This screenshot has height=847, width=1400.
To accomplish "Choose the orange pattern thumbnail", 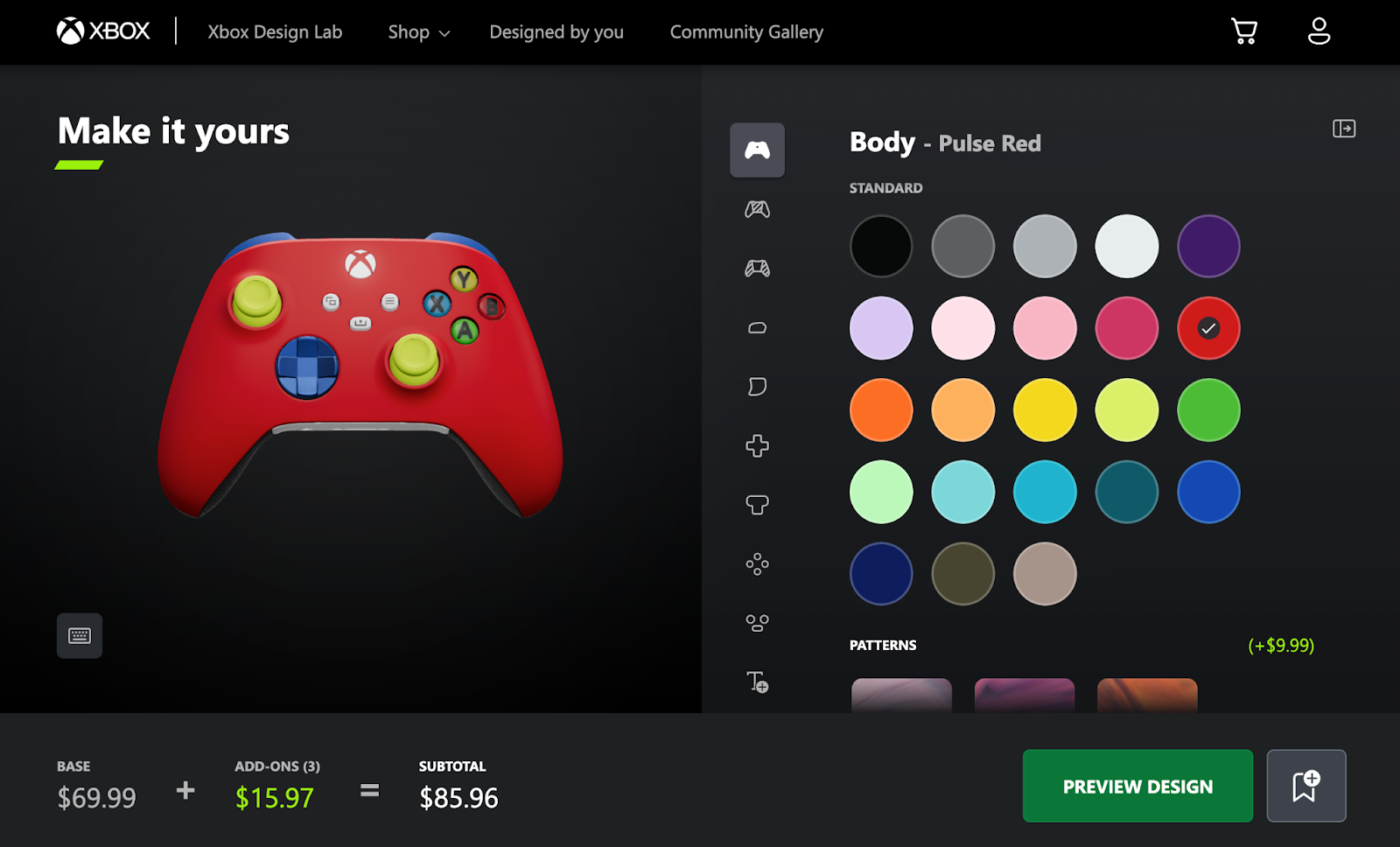I will pyautogui.click(x=1147, y=695).
